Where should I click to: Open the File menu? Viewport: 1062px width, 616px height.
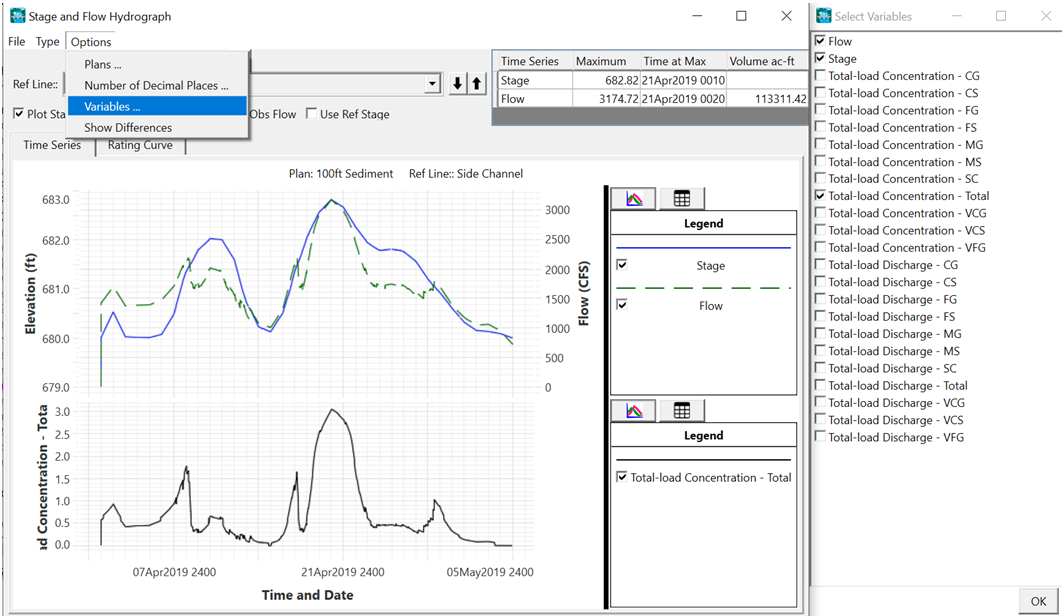tap(16, 42)
